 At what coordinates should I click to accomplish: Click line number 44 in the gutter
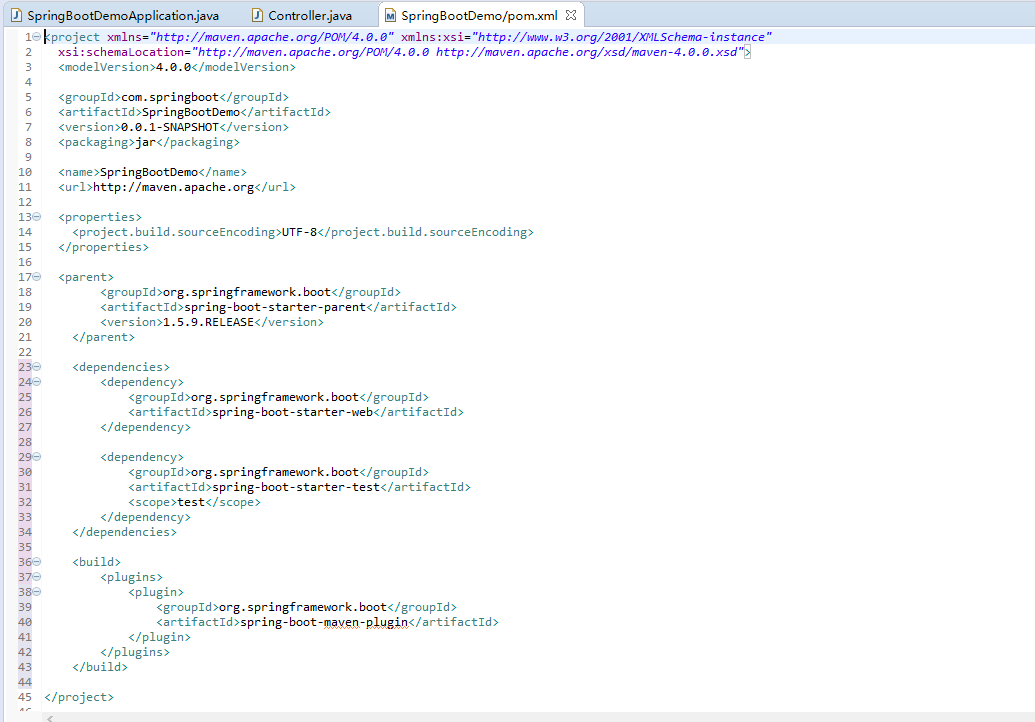click(x=24, y=682)
